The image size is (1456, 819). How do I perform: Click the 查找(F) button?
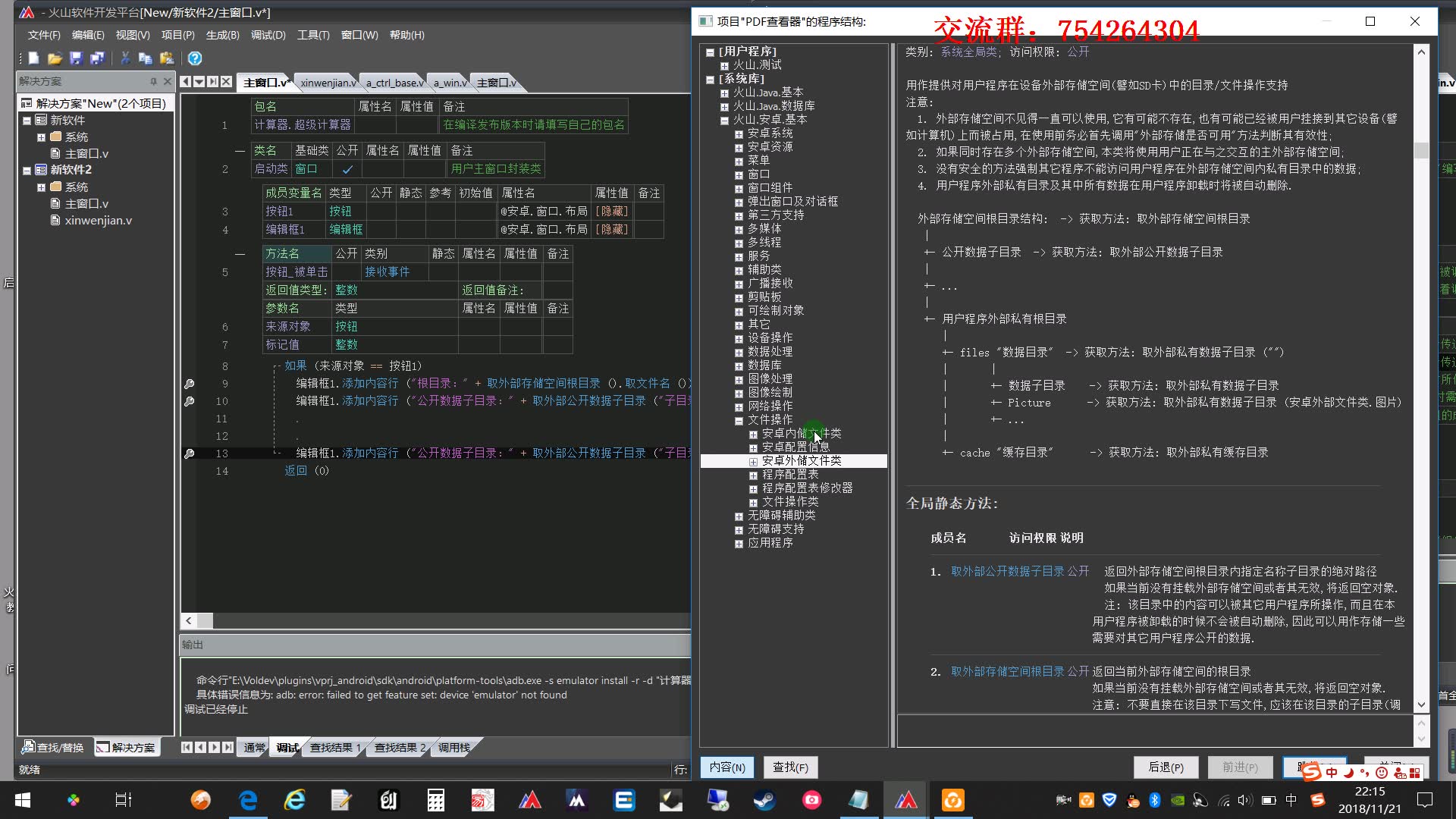click(x=790, y=767)
